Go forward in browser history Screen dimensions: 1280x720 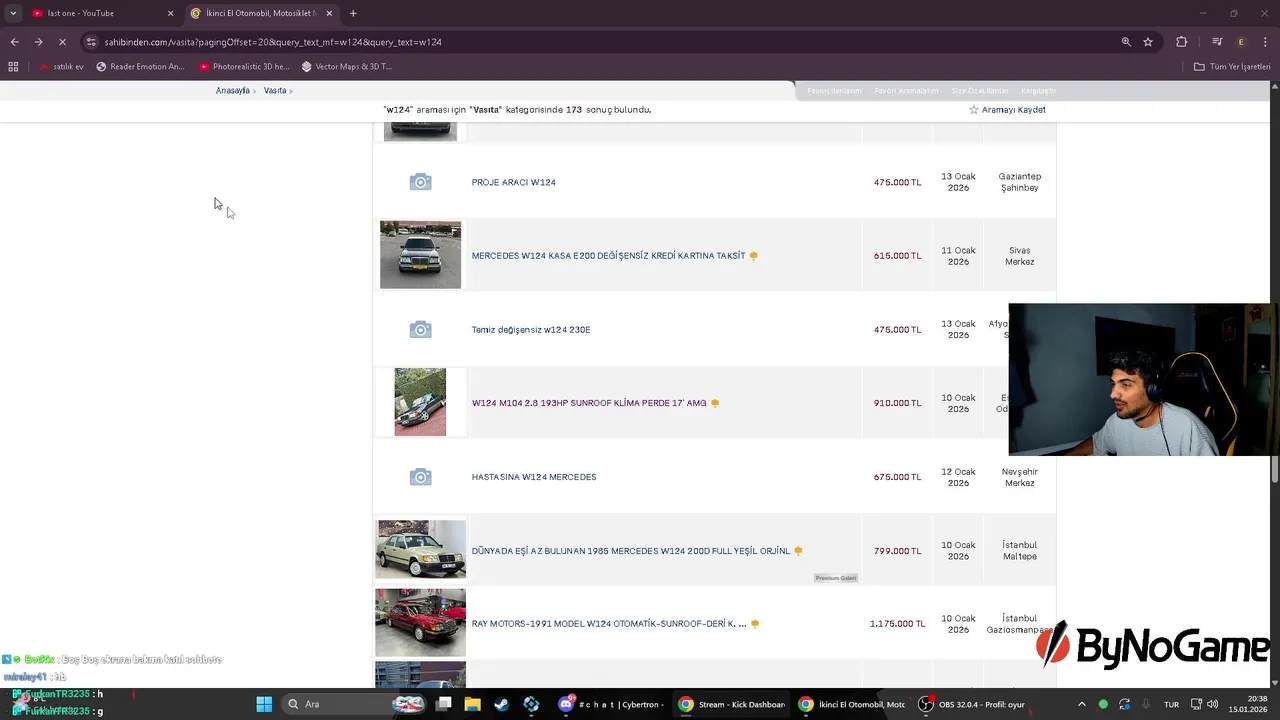tap(38, 42)
